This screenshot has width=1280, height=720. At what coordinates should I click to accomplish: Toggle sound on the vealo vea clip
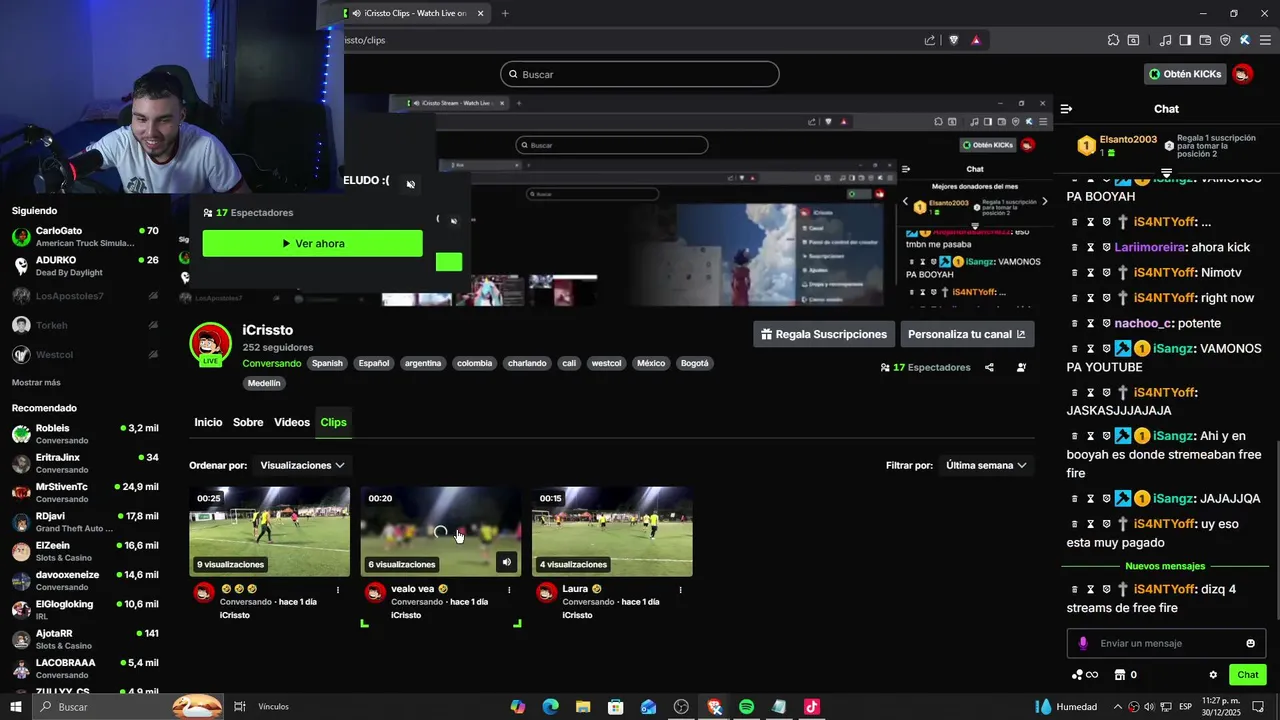click(507, 562)
